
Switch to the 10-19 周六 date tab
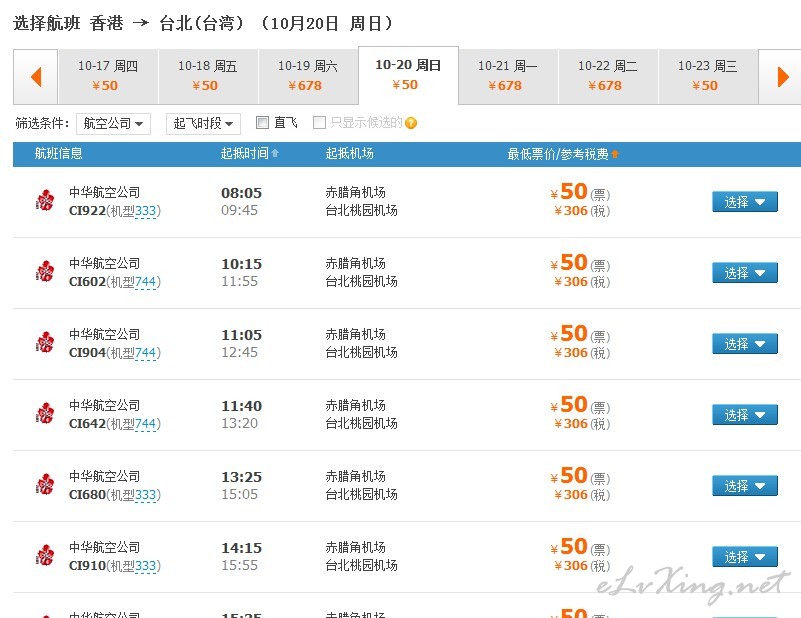click(309, 77)
